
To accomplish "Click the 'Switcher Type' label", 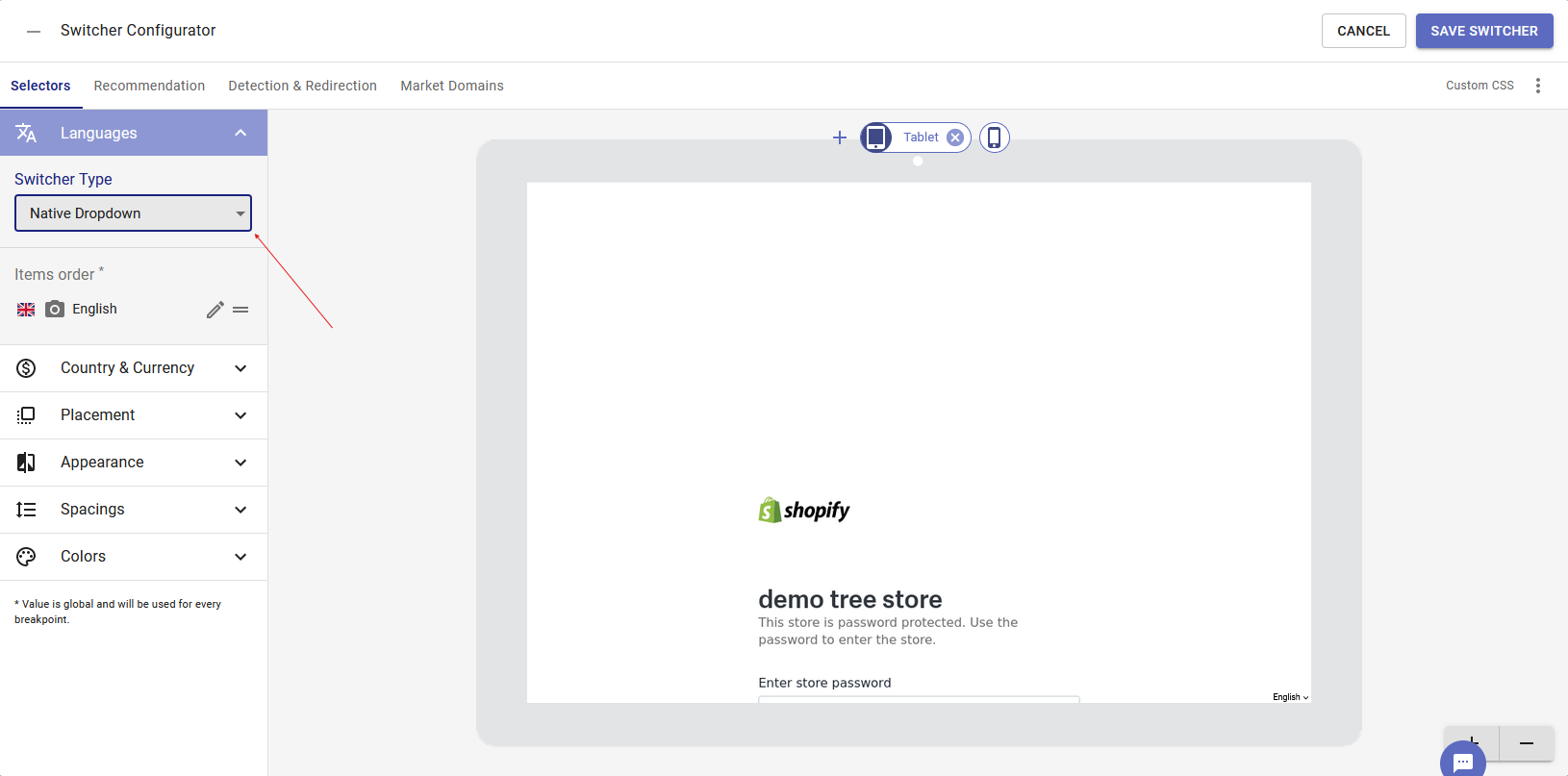I will click(63, 179).
